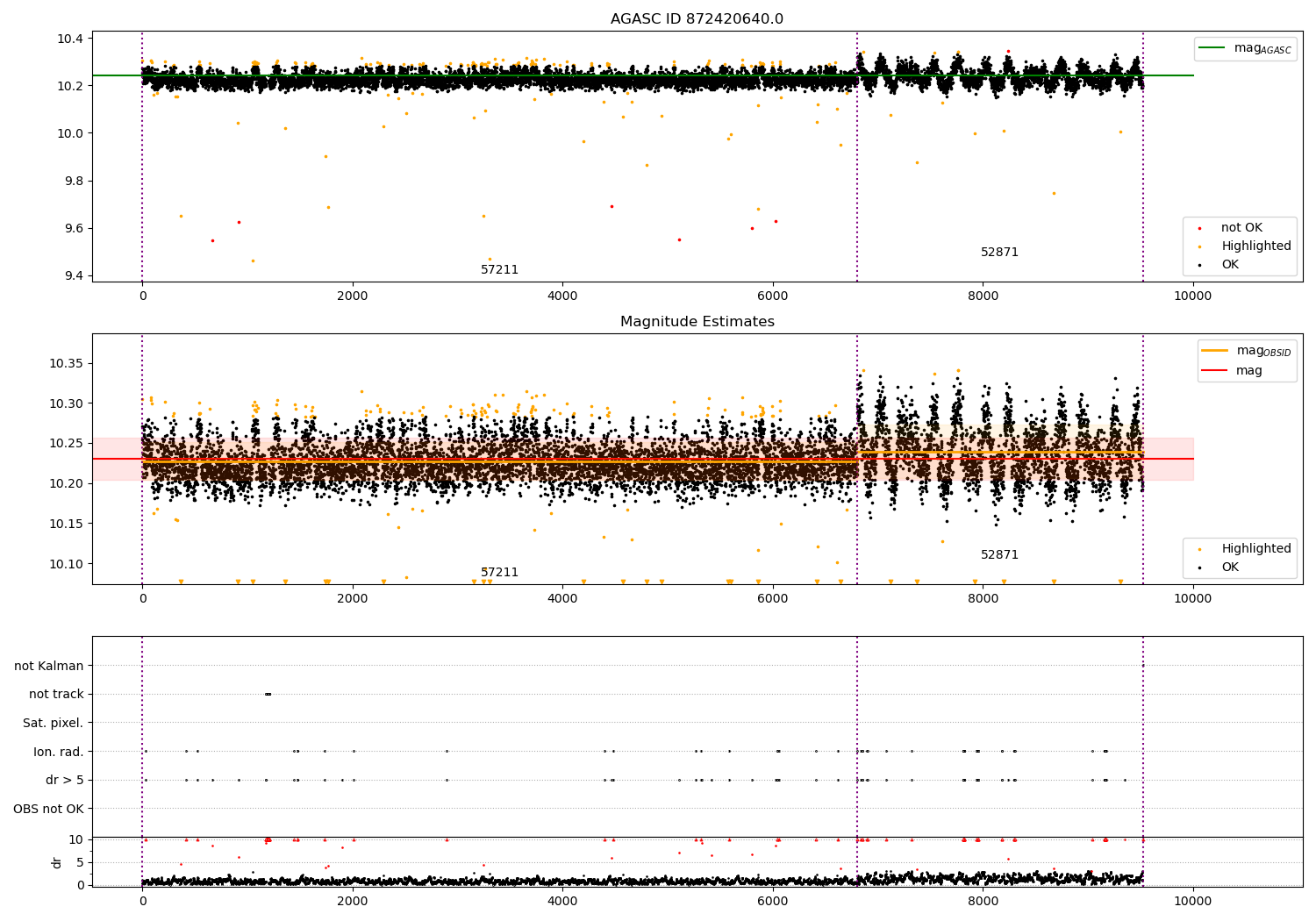The image size is (1316, 921).
Task: Click the '9.4' y-axis tick in top plot
Action: (74, 275)
